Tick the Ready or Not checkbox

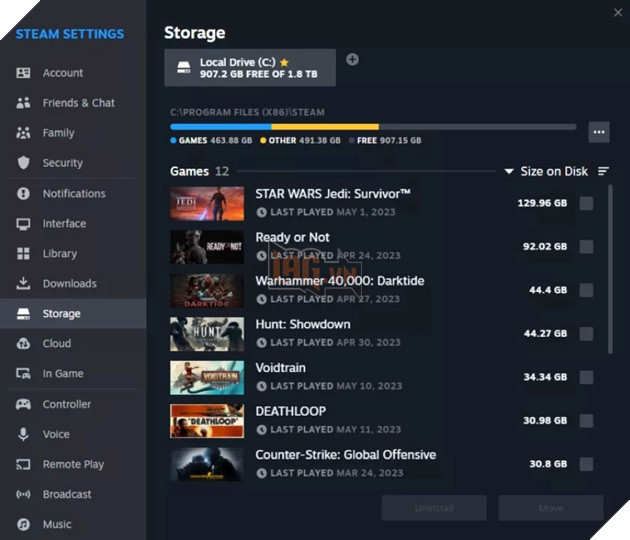point(586,247)
